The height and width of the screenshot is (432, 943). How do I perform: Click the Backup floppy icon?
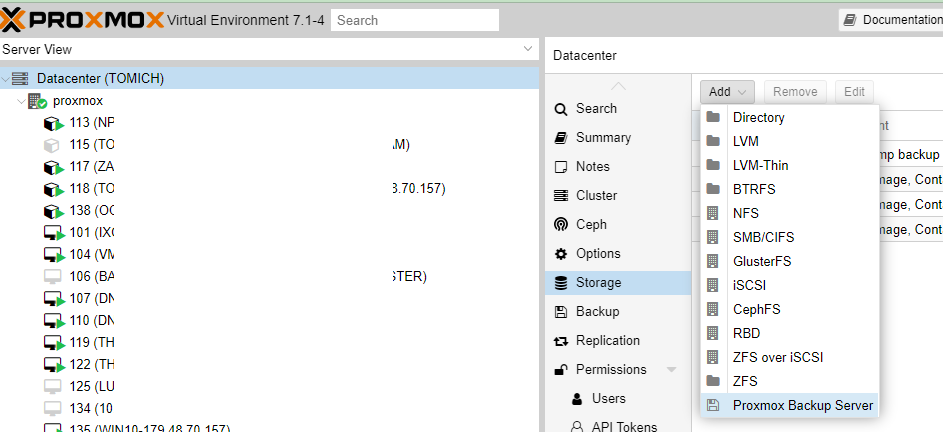[561, 312]
